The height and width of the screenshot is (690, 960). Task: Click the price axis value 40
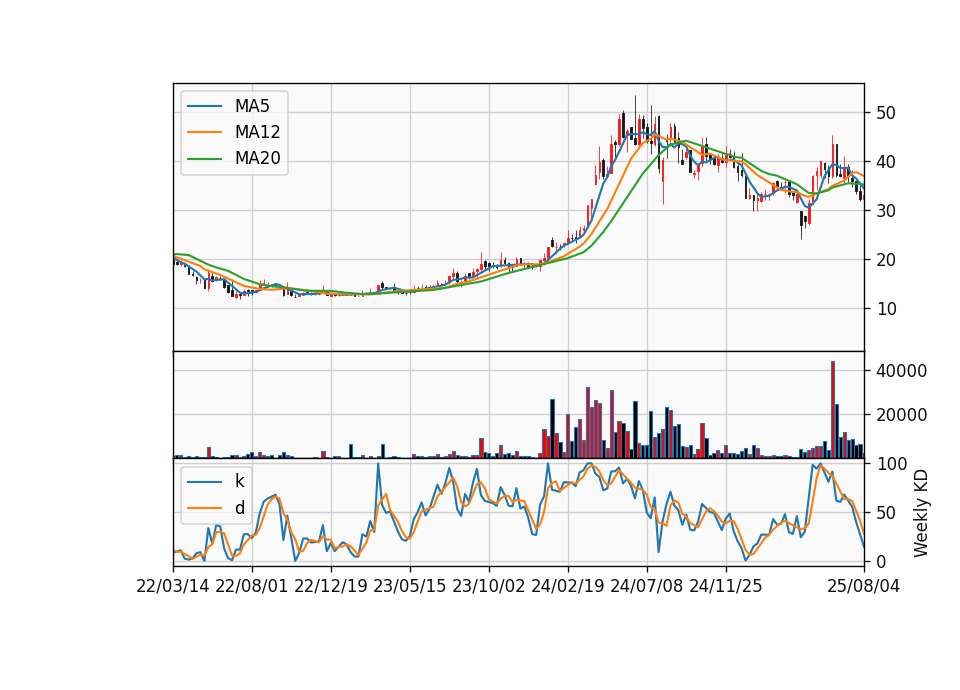coord(885,162)
